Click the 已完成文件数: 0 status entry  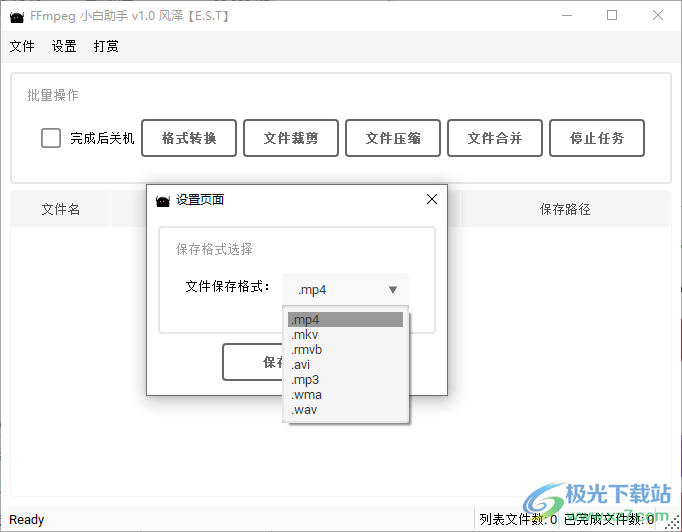pos(608,519)
